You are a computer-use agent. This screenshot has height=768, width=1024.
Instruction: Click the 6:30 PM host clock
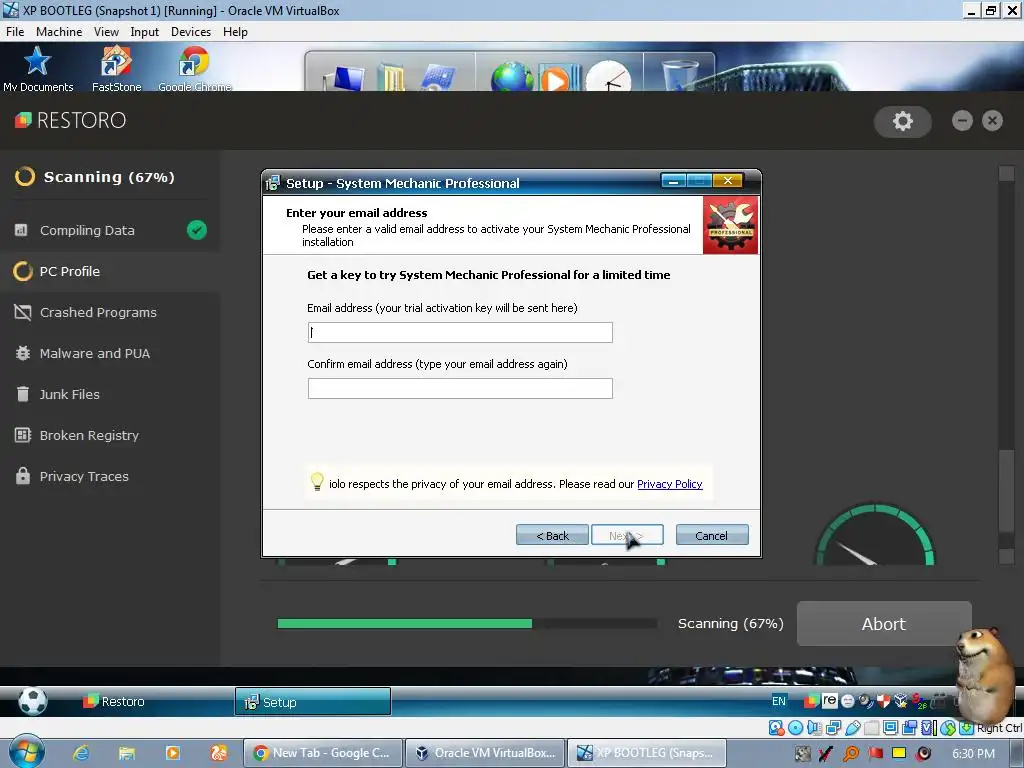pos(973,754)
